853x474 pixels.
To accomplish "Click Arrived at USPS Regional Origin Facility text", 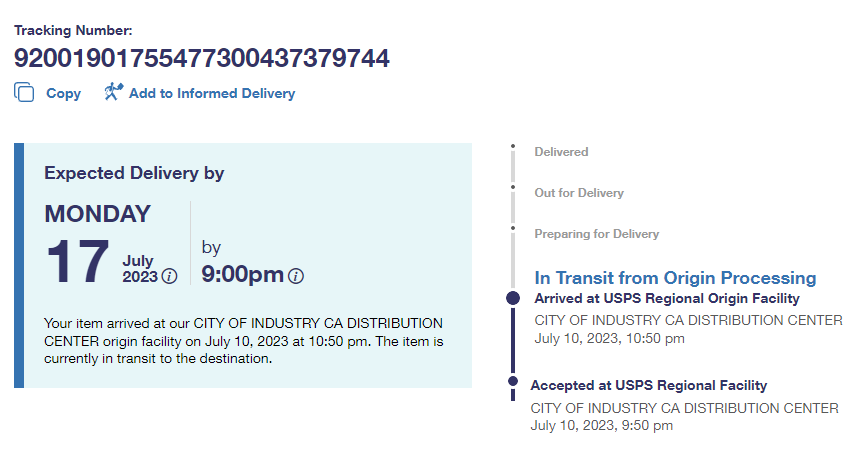I will (x=666, y=299).
